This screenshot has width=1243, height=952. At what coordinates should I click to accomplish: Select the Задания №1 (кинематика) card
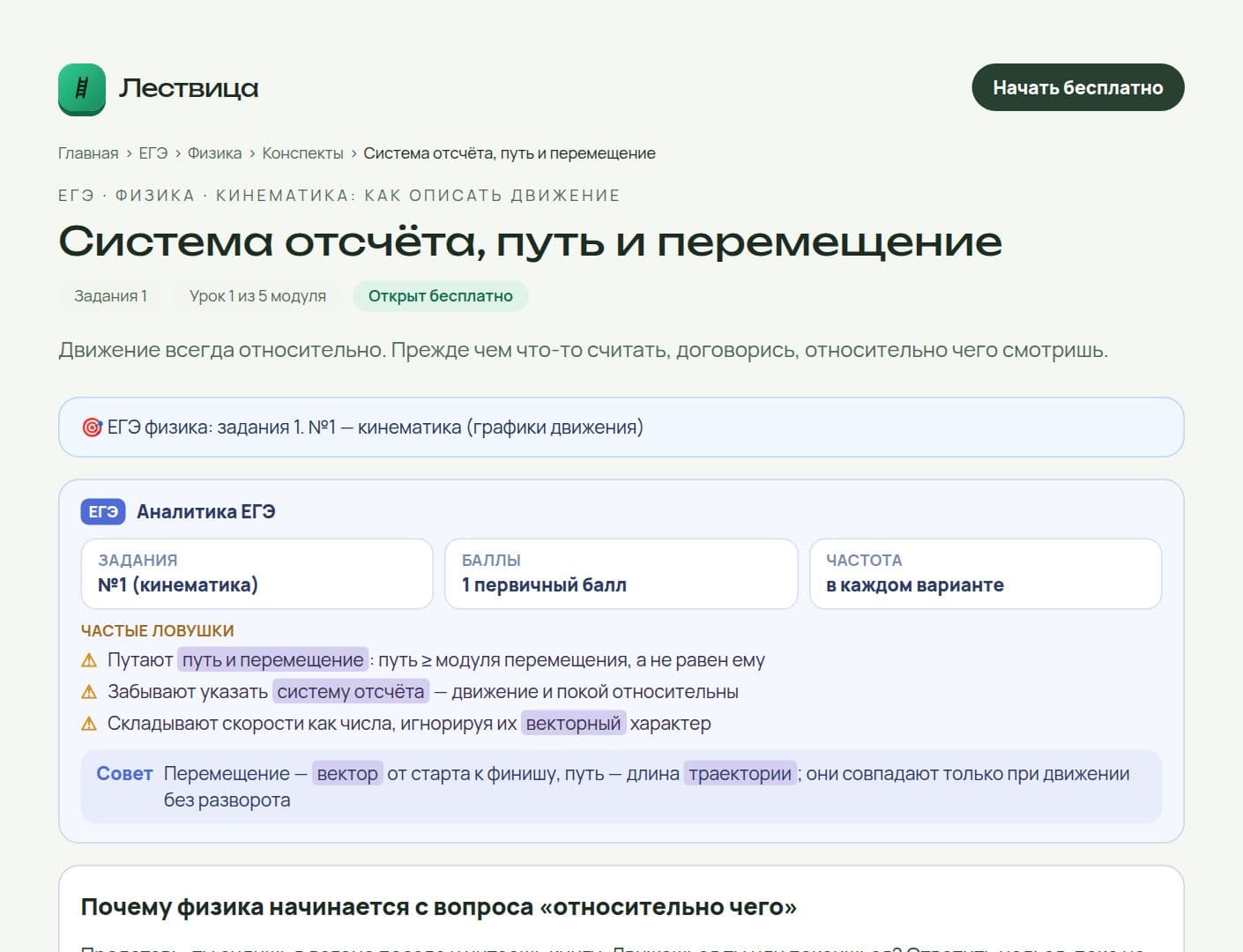click(x=257, y=574)
